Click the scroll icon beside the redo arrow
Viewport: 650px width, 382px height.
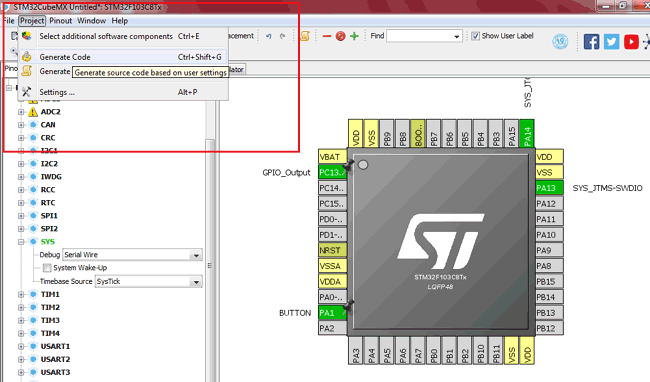pyautogui.click(x=305, y=36)
